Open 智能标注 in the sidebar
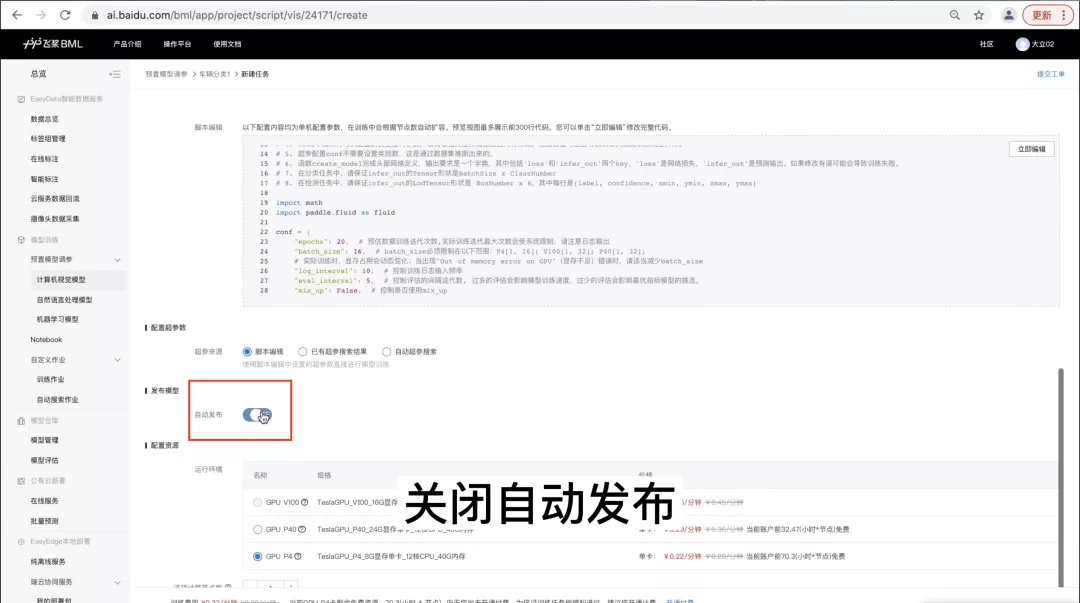 pos(45,179)
